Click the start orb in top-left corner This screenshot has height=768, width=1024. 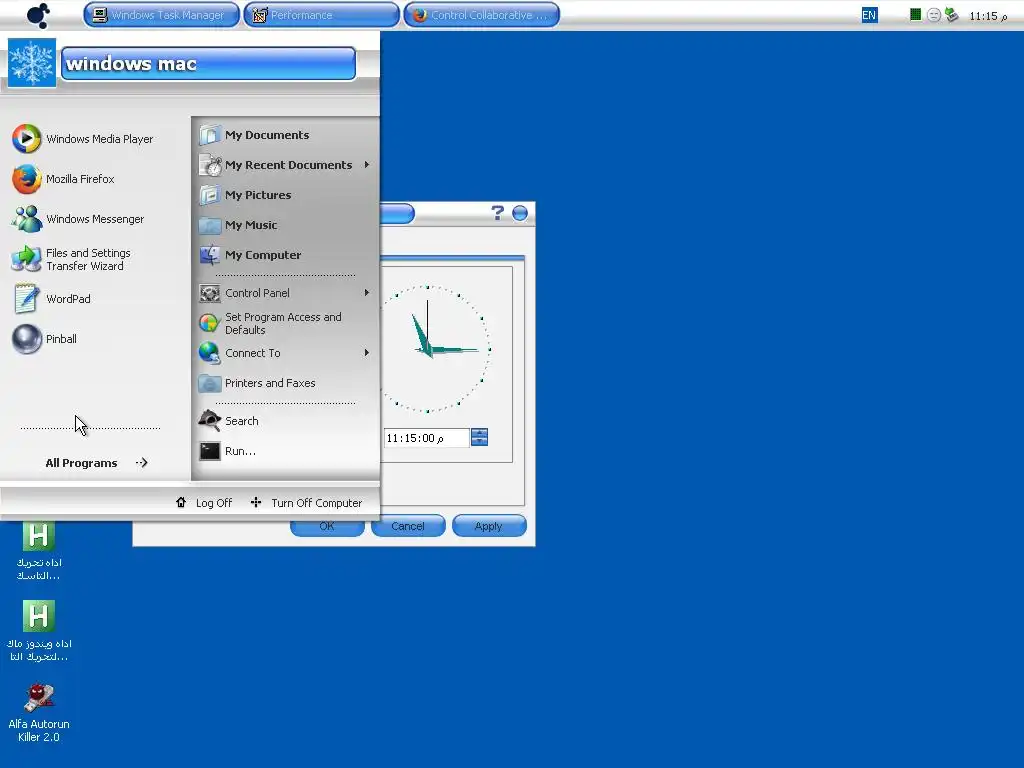click(x=38, y=15)
